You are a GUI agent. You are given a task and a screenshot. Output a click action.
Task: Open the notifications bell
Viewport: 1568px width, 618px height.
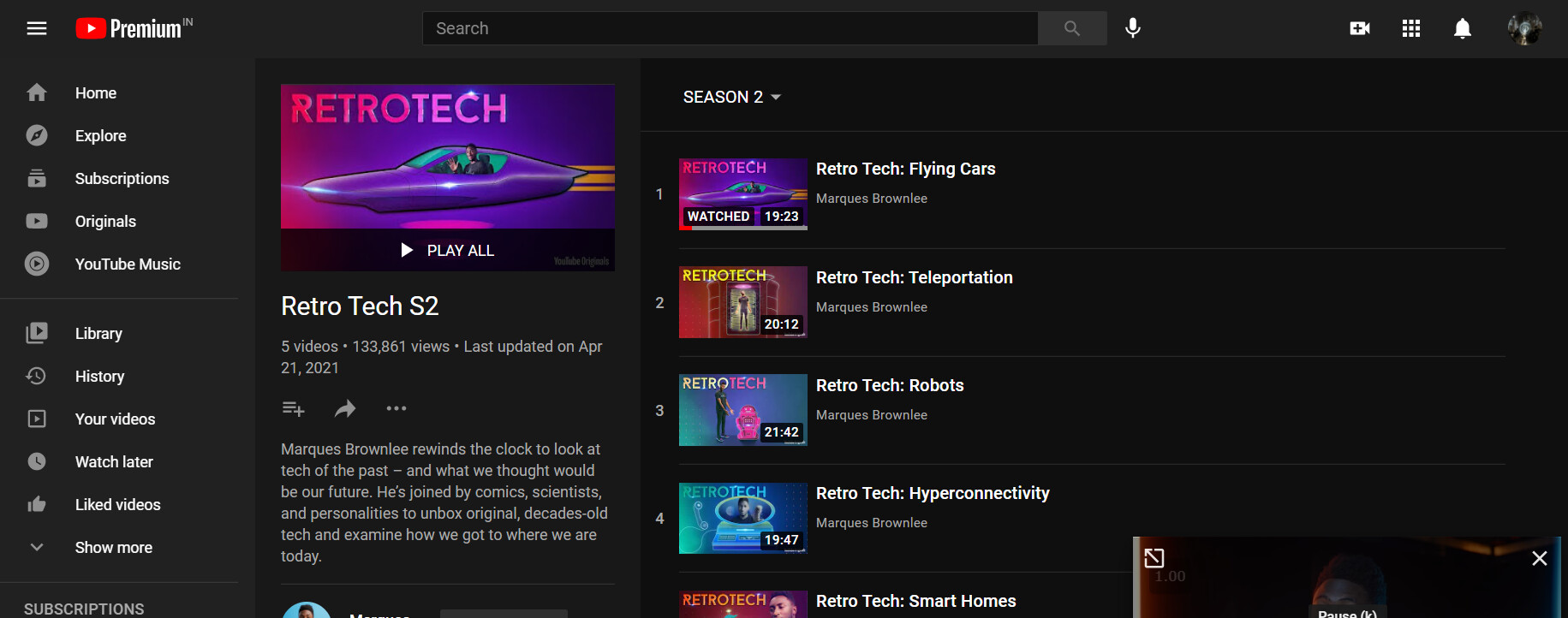pyautogui.click(x=1462, y=28)
